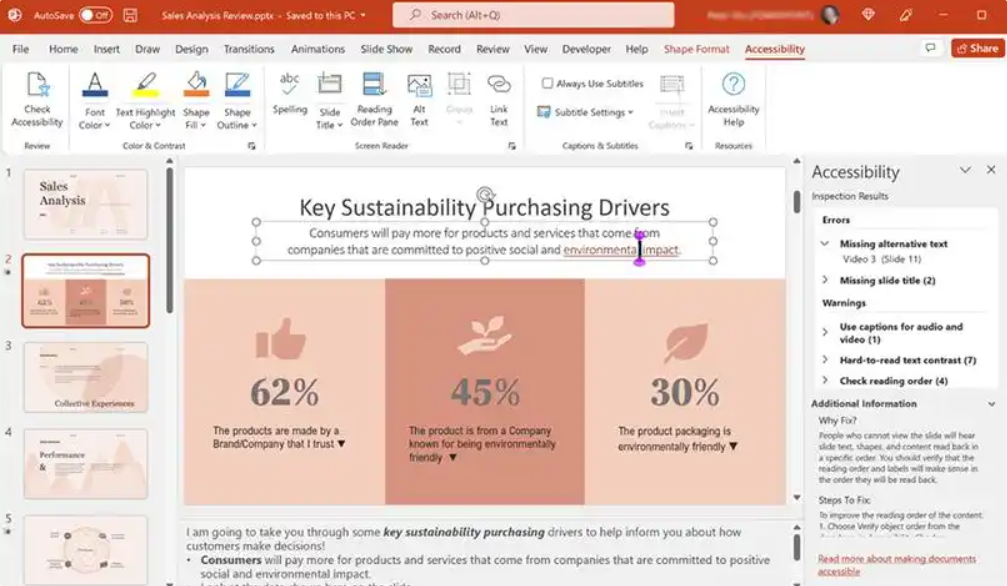Toggle AutoSave switch
The height and width of the screenshot is (586, 1007).
95,15
